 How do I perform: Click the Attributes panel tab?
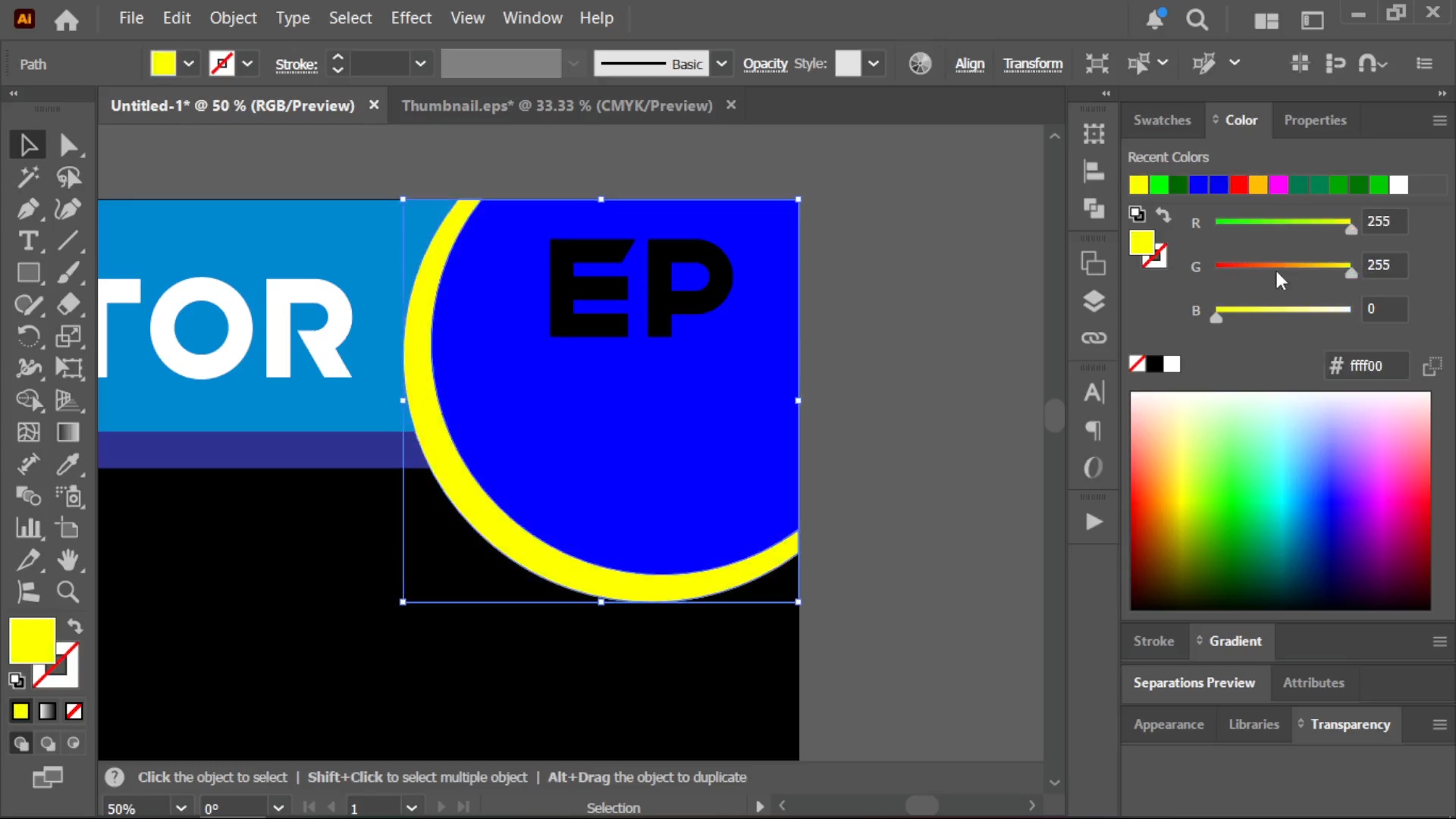click(1313, 682)
